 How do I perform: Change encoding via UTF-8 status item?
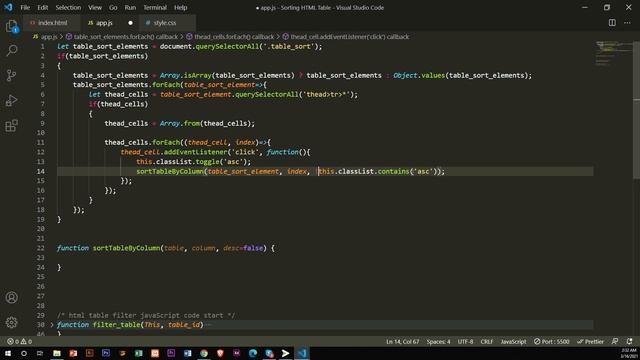tap(465, 342)
